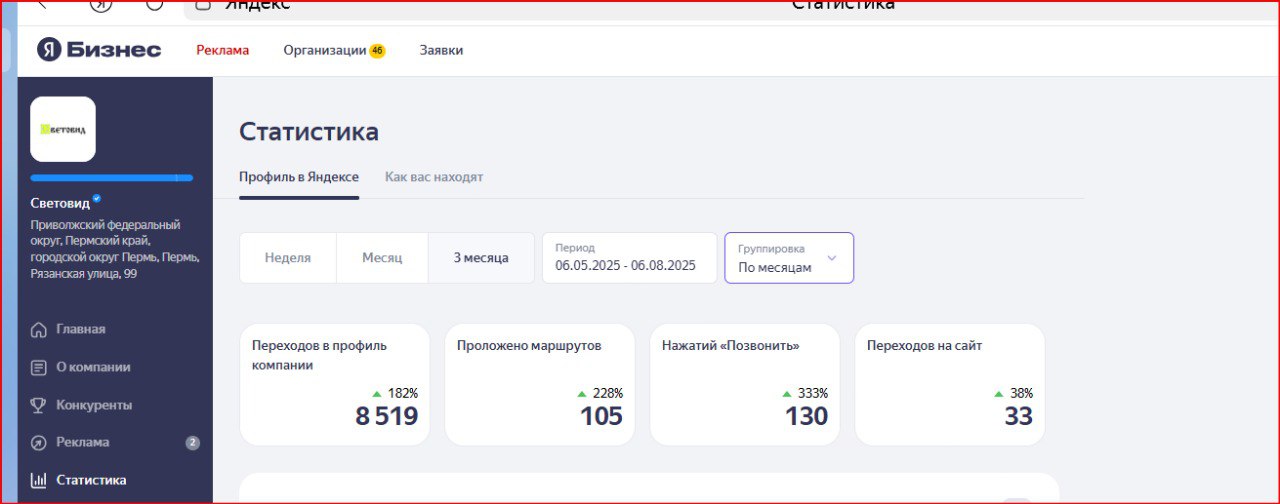Select the Месяц period button
The width and height of the screenshot is (1280, 504).
coord(382,258)
